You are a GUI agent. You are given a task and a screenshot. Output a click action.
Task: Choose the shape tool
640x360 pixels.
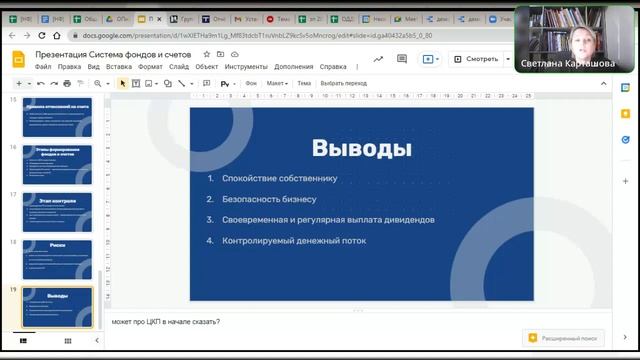(167, 83)
